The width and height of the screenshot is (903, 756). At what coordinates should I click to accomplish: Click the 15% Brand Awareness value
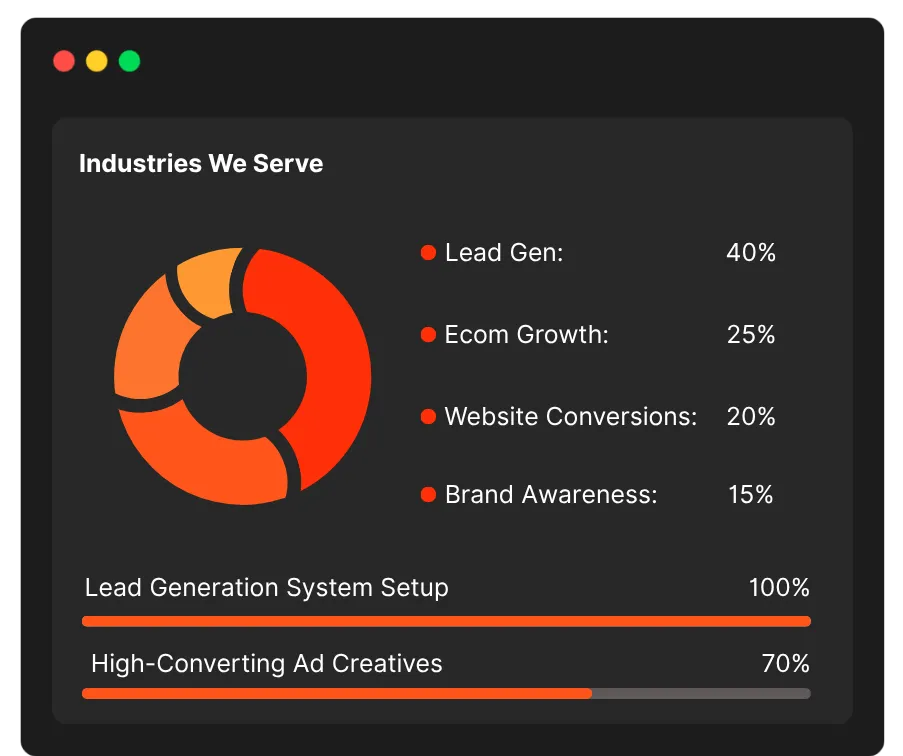pyautogui.click(x=751, y=495)
